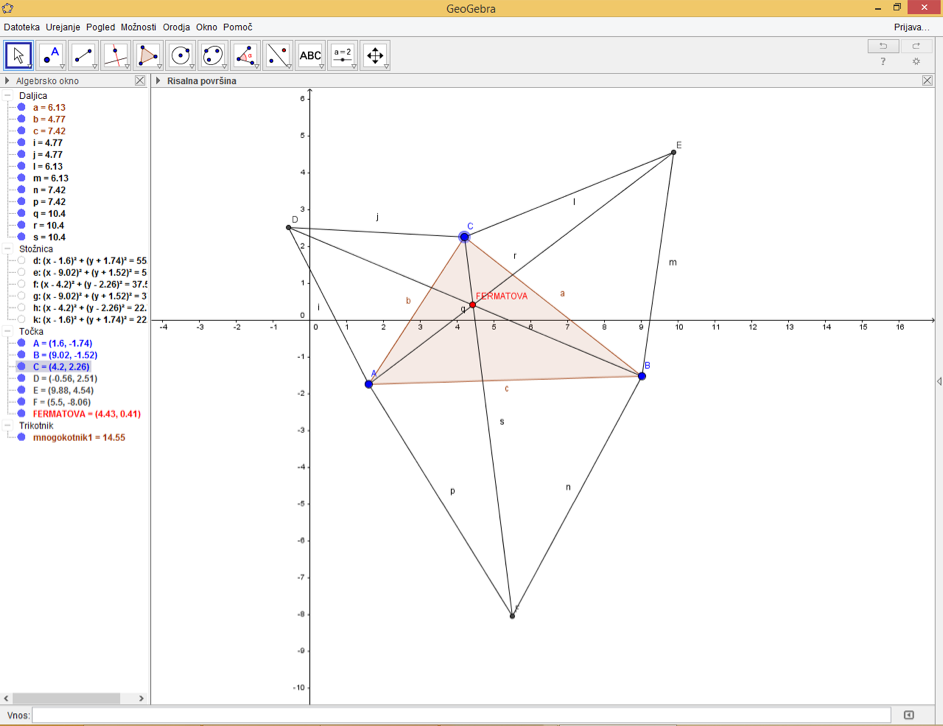943x726 pixels.
Task: Open the Datoteka menu
Action: coord(22,27)
